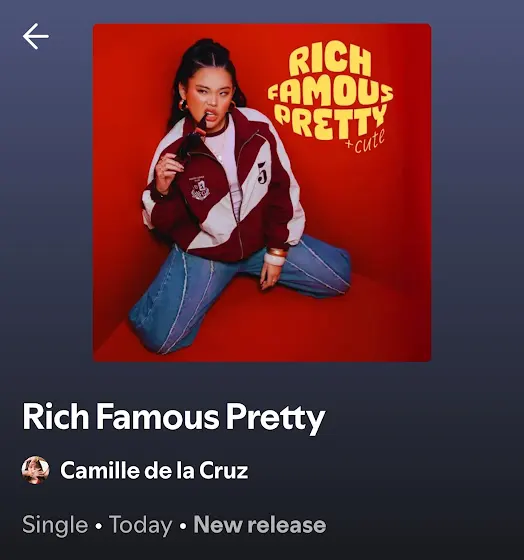The height and width of the screenshot is (560, 524).
Task: Open the Rich Famous Pretty cover art
Action: [262, 192]
